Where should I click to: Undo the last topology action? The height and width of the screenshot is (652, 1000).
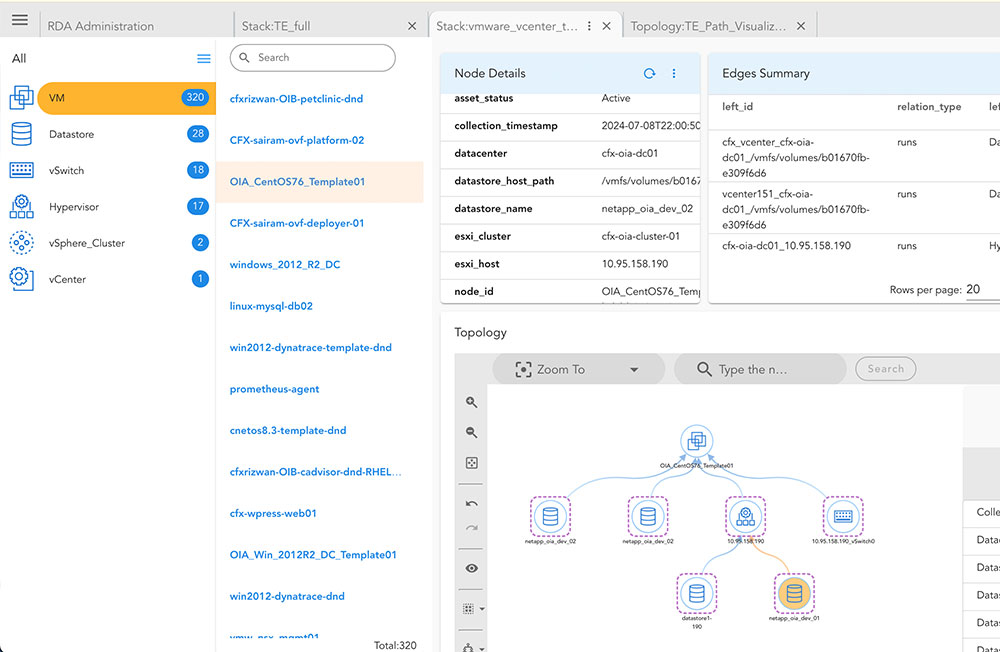[x=471, y=503]
